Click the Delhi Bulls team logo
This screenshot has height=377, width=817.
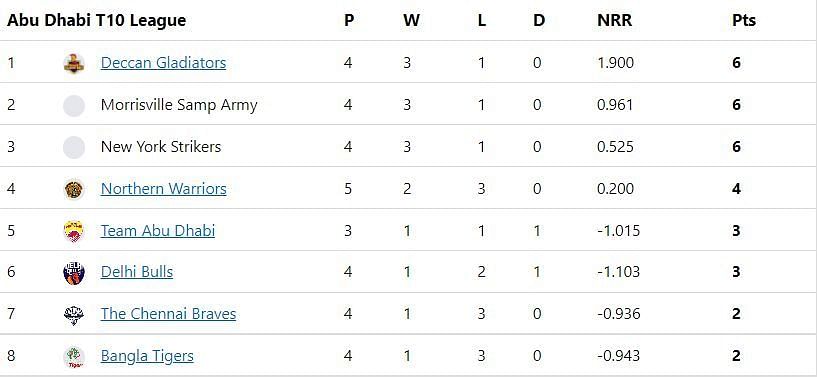point(74,272)
